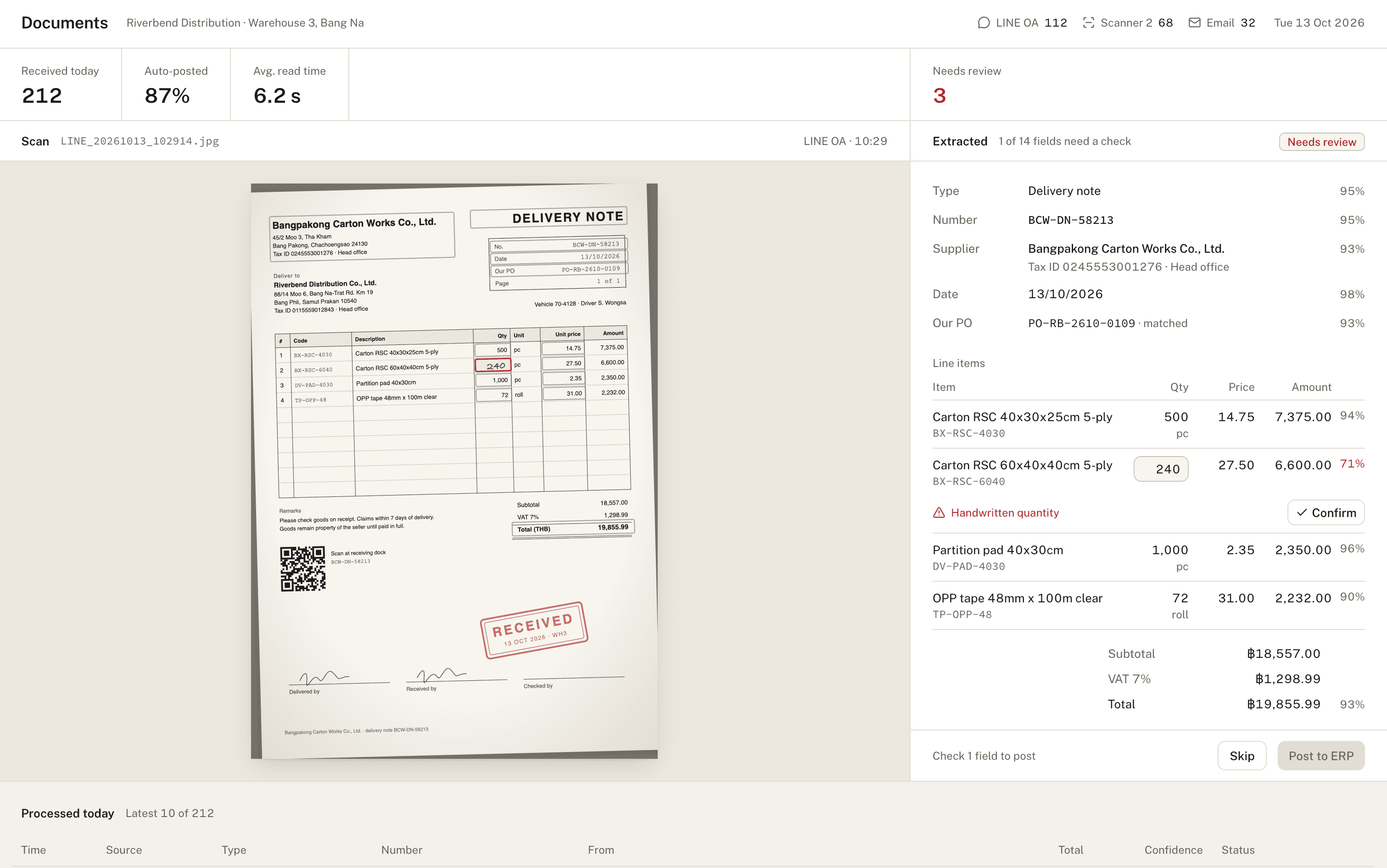Click the Confidence column header
Screen dimensions: 1387x868
1173,850
